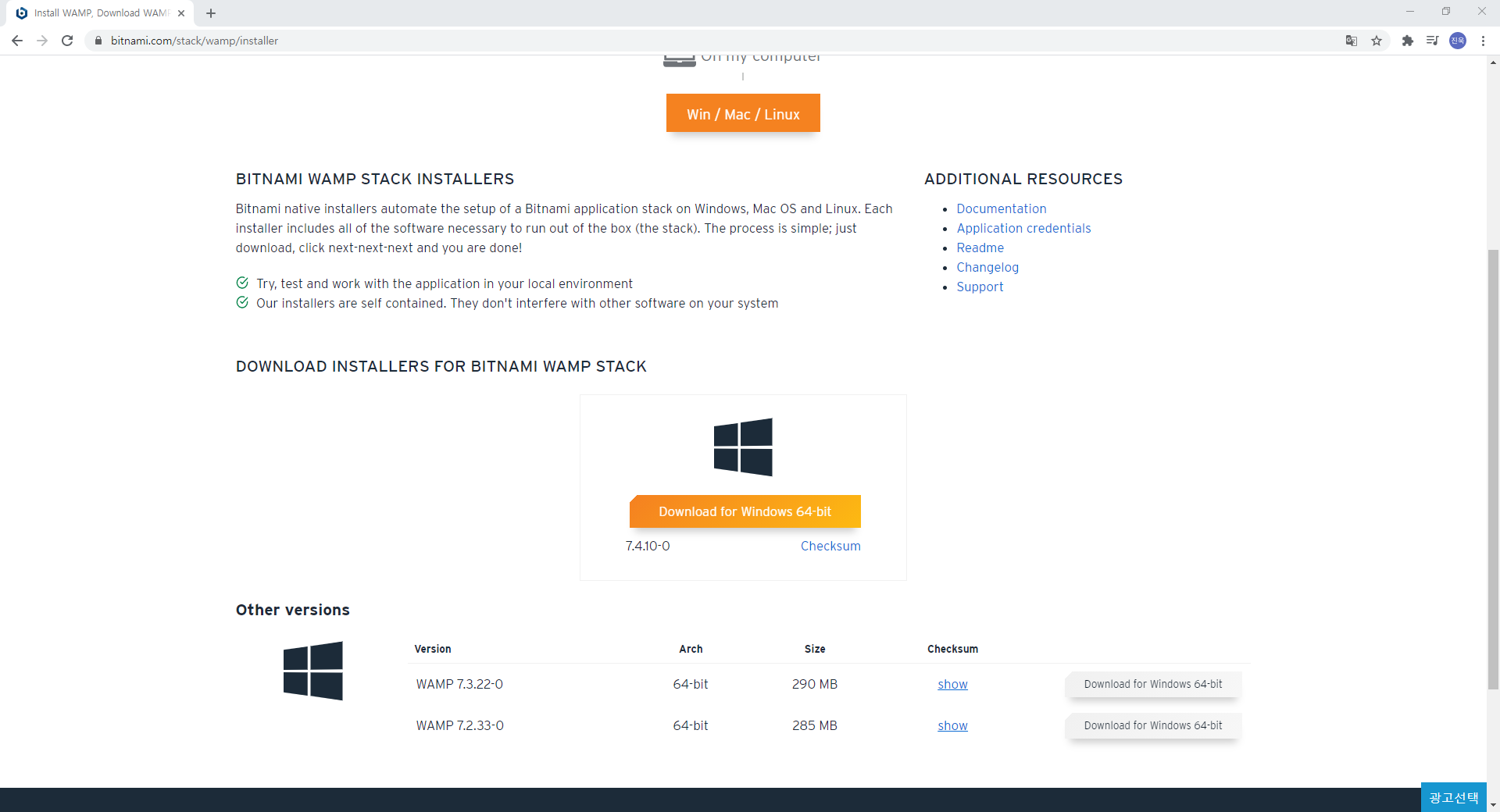Click the large Windows logo in download card
Image resolution: width=1500 pixels, height=812 pixels.
point(743,447)
